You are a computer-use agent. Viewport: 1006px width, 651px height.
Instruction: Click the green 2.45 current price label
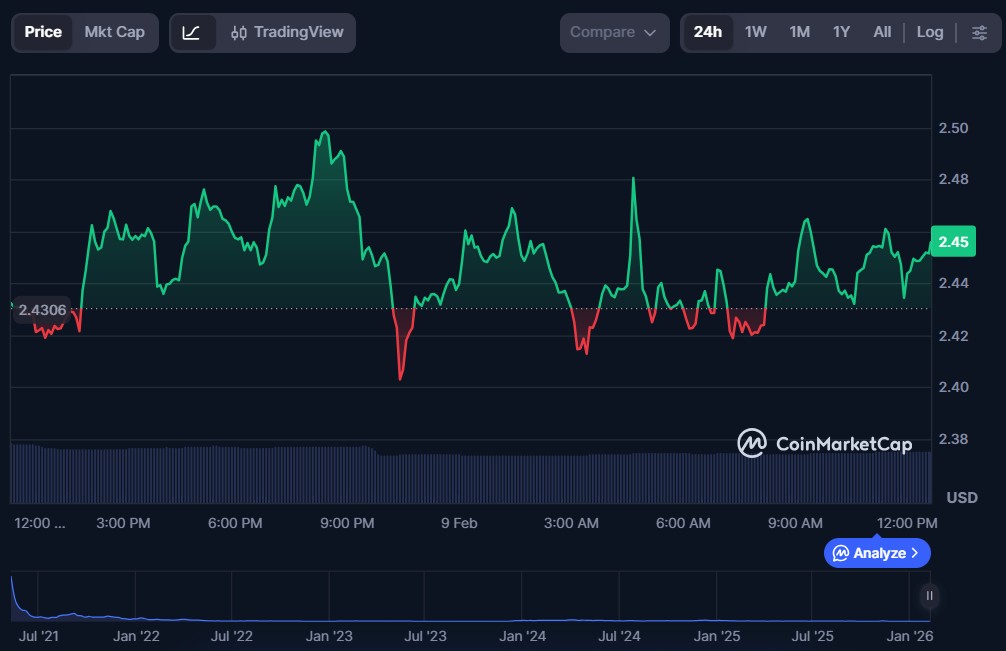point(953,242)
